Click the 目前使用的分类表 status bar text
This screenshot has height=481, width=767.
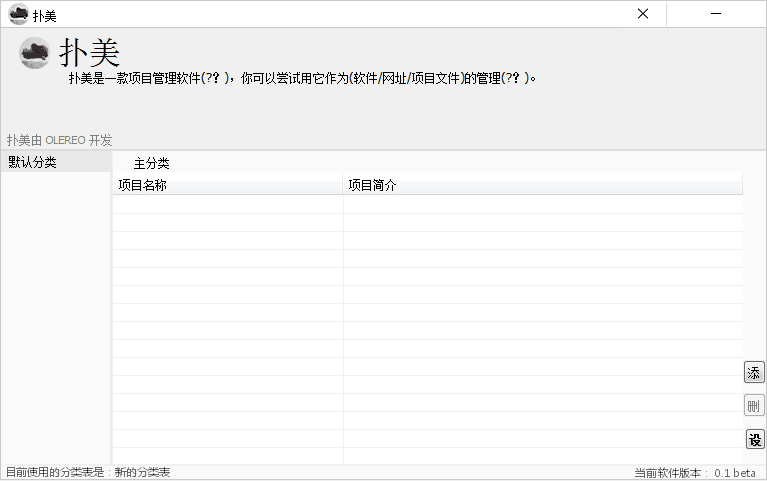88,472
